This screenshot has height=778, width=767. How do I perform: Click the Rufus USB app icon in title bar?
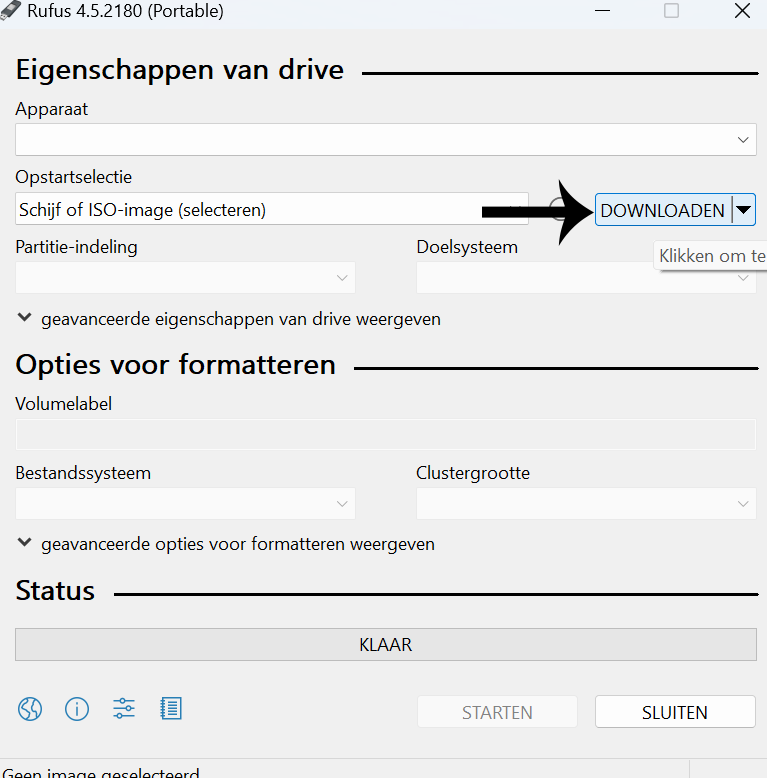point(10,10)
